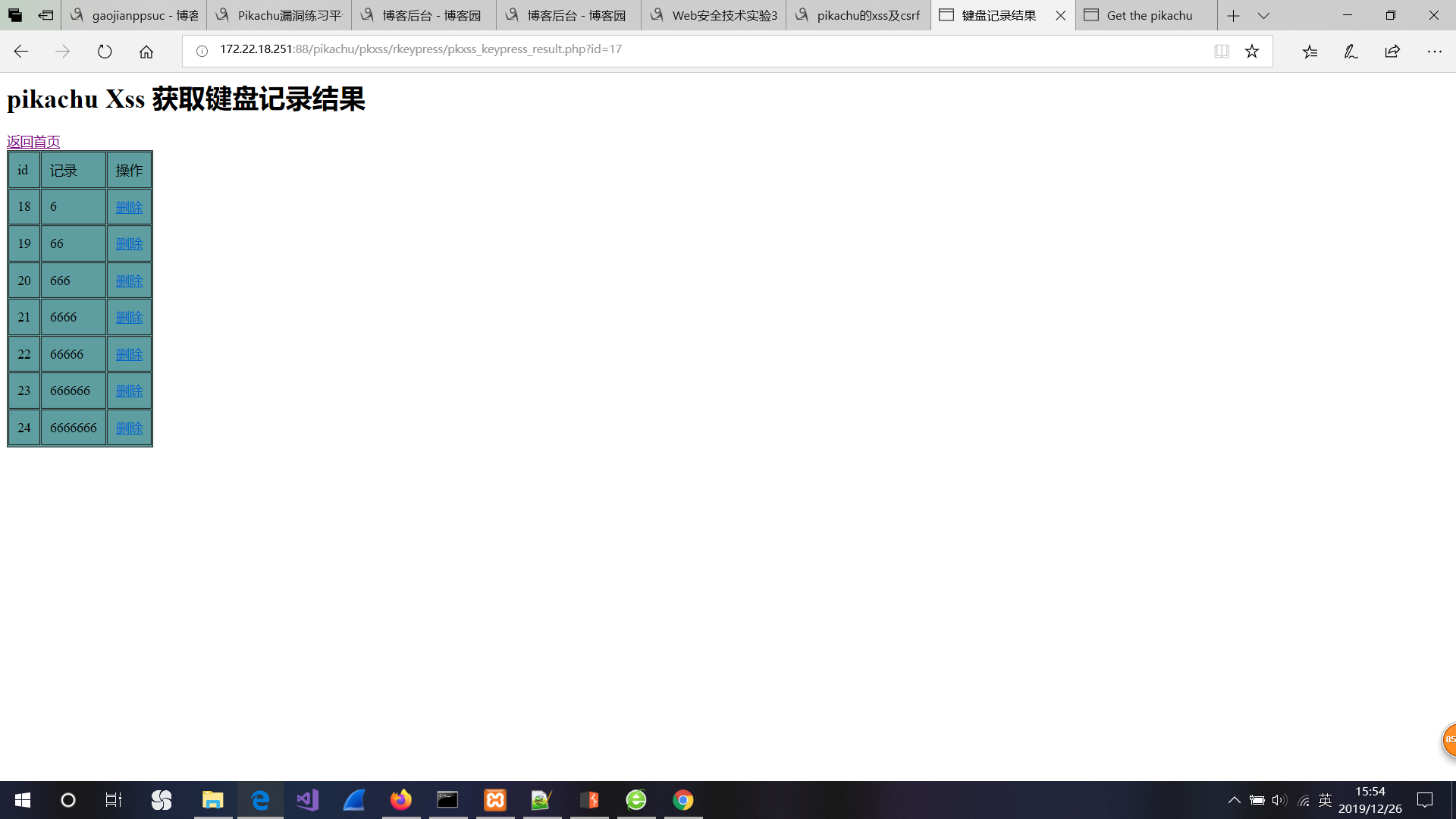Open settings and more ellipsis menu
The image size is (1456, 819).
(1434, 52)
